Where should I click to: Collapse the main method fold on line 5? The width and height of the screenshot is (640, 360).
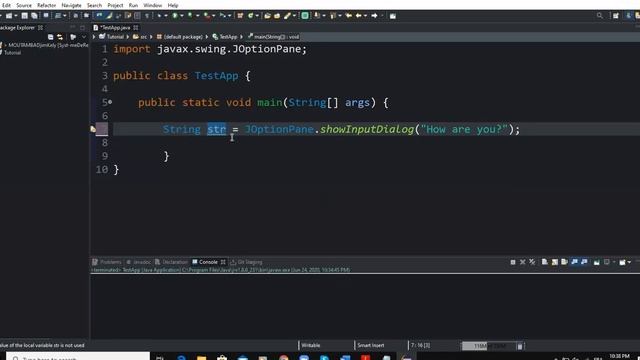110,102
